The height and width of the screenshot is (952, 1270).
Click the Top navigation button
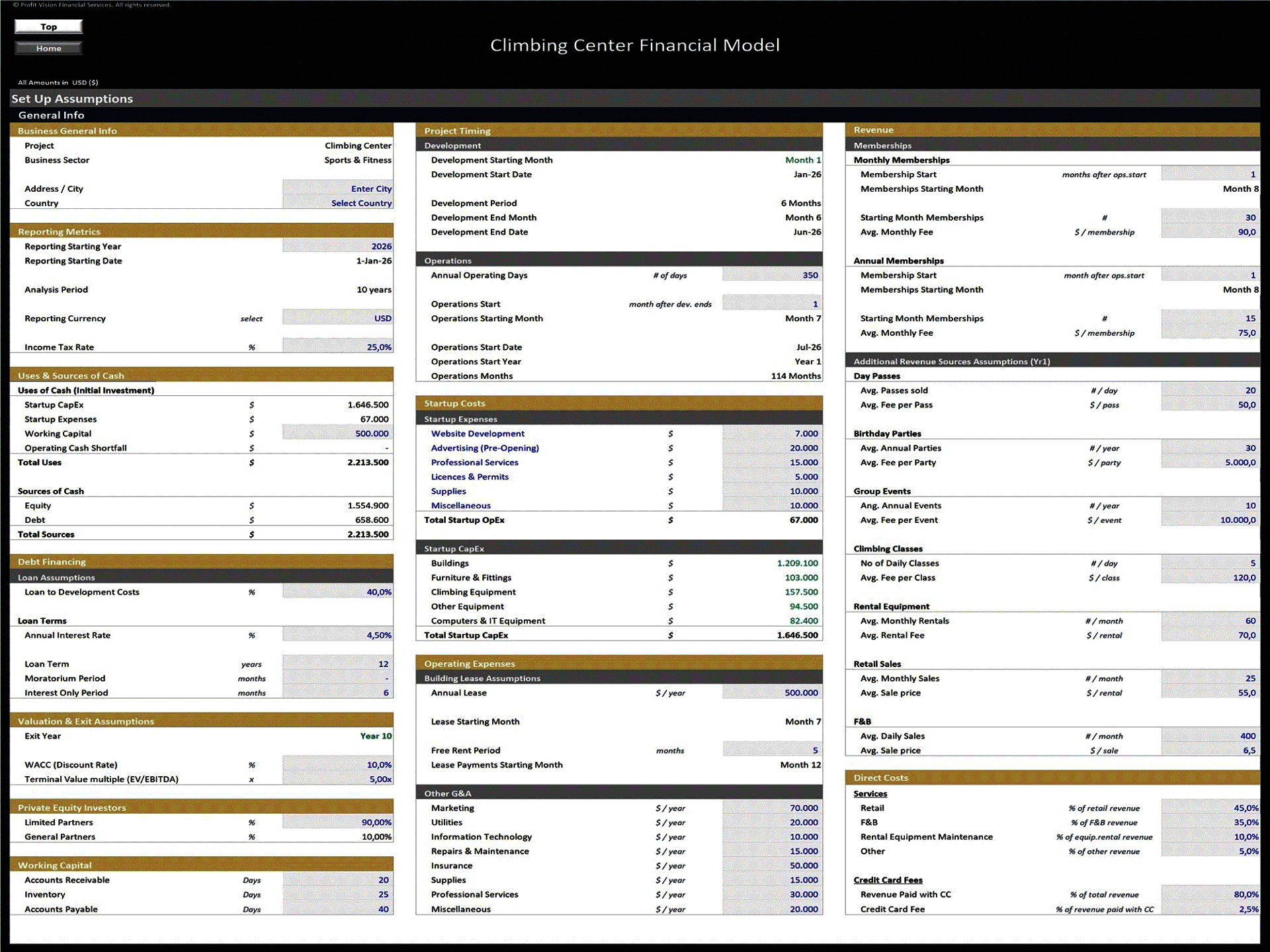click(48, 26)
